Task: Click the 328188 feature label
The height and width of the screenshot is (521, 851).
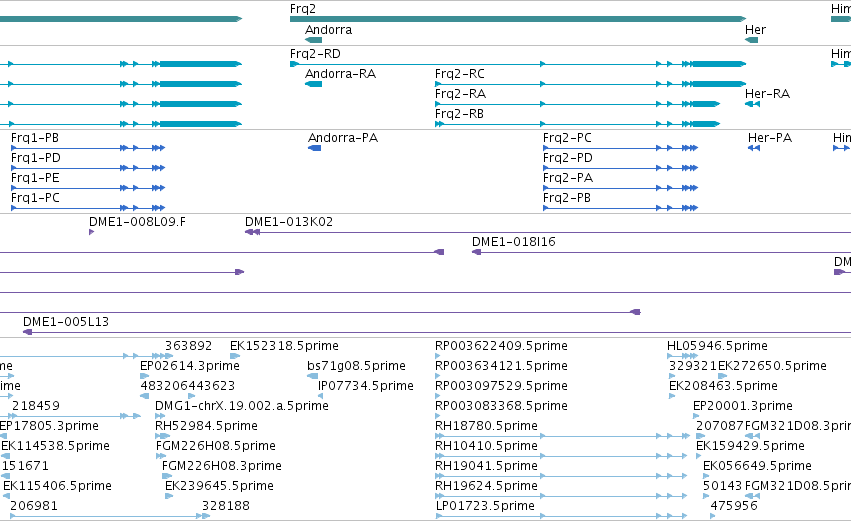Action: point(226,506)
